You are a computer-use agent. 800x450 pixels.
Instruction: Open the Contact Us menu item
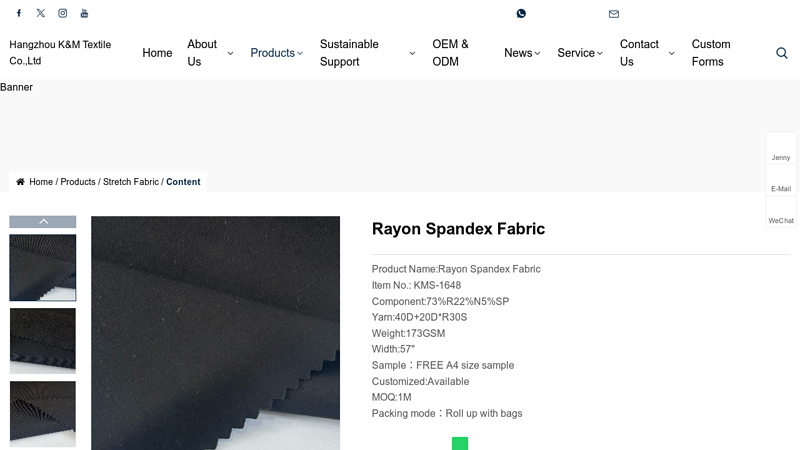tap(639, 53)
